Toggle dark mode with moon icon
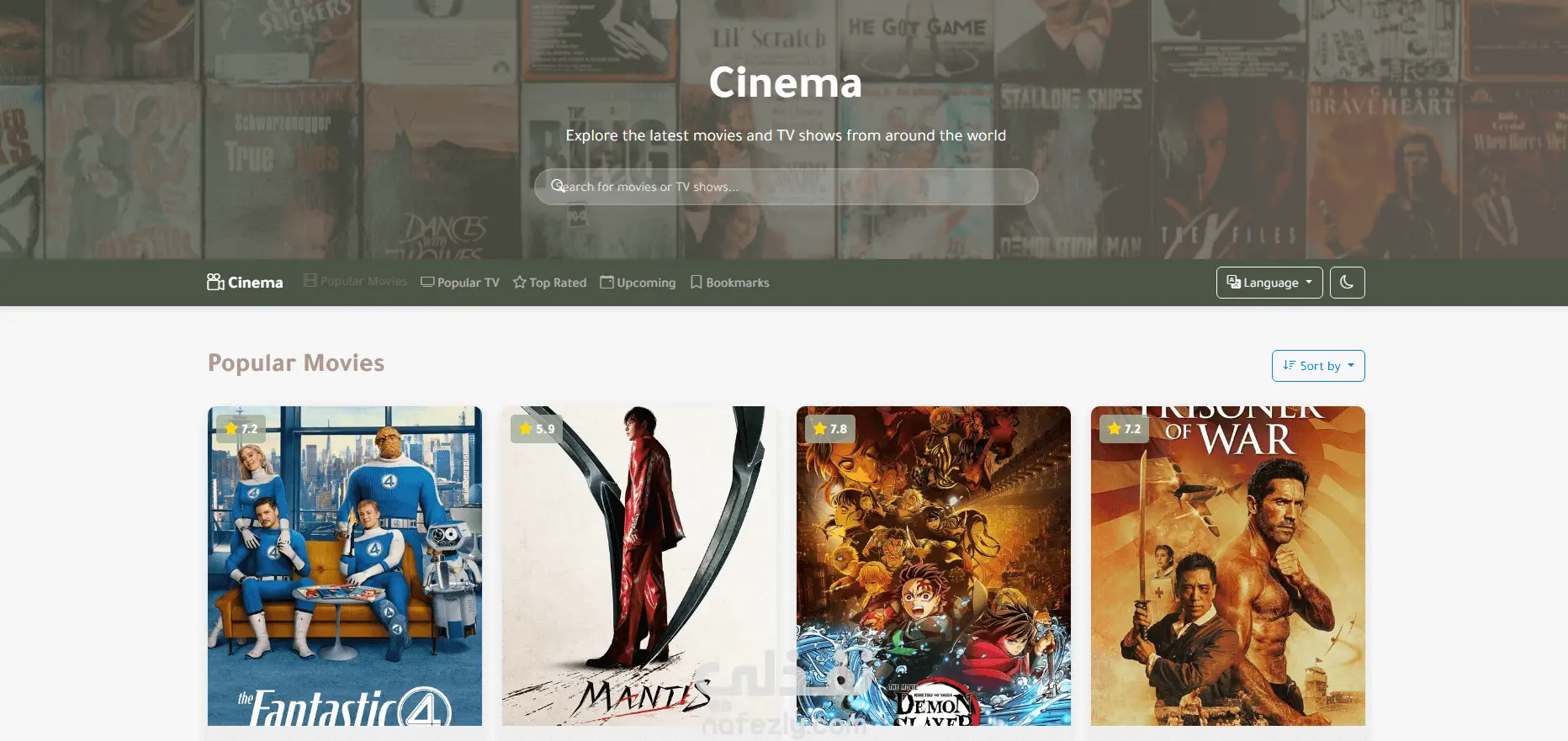 coord(1347,283)
